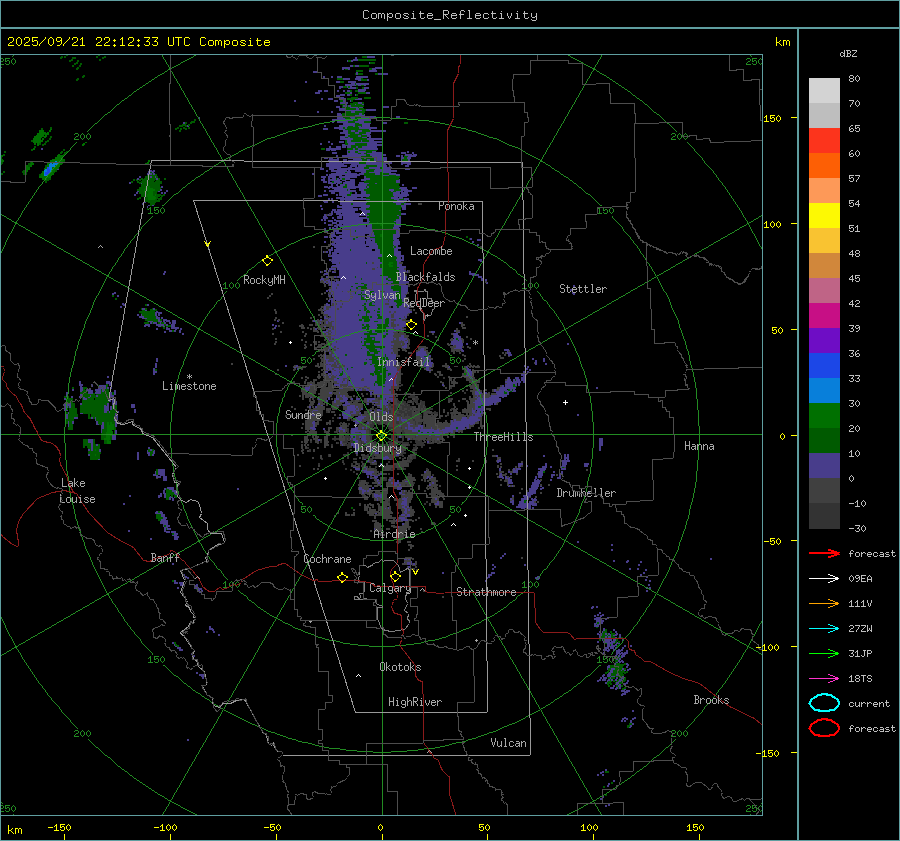The image size is (900, 841).
Task: Click the red forecast arrow in legend
Action: click(824, 553)
